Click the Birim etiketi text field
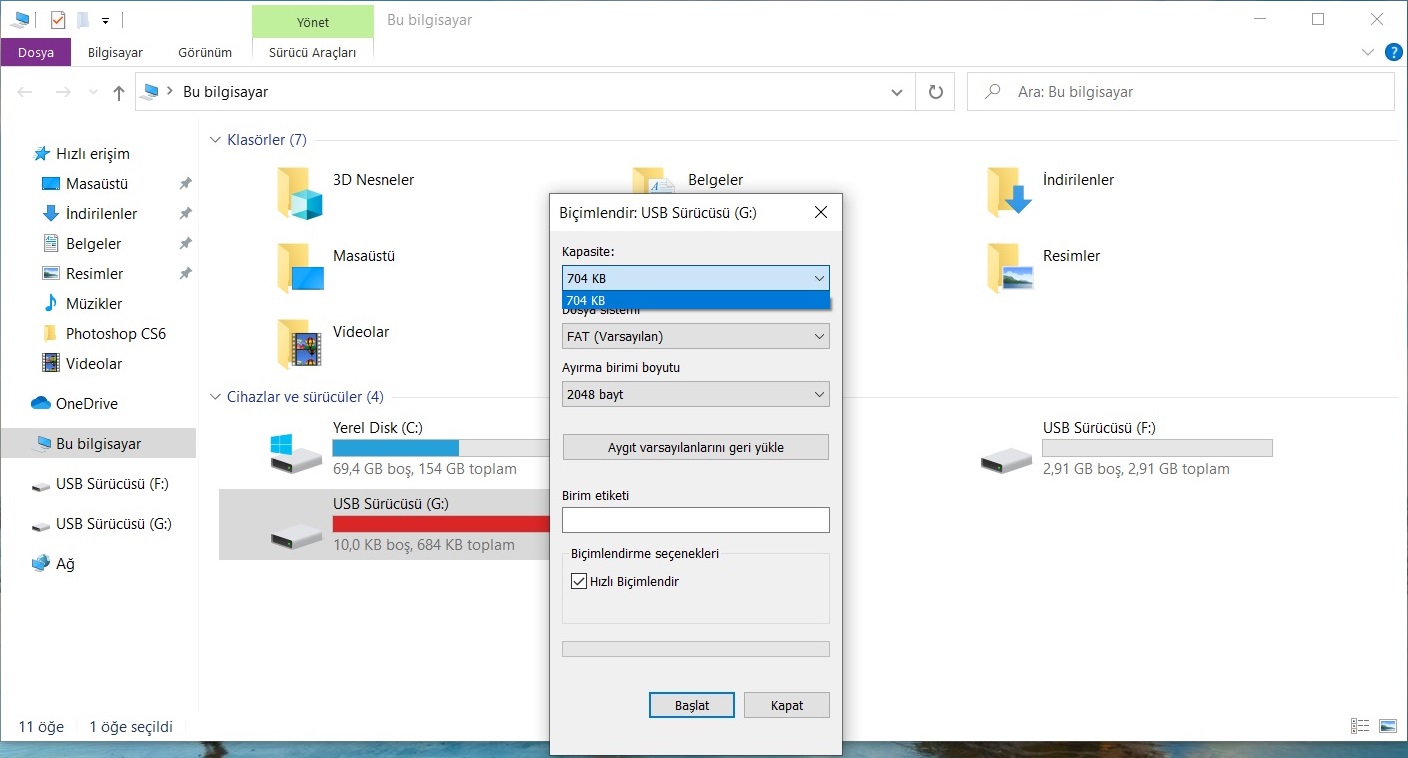The image size is (1408, 758). point(696,520)
